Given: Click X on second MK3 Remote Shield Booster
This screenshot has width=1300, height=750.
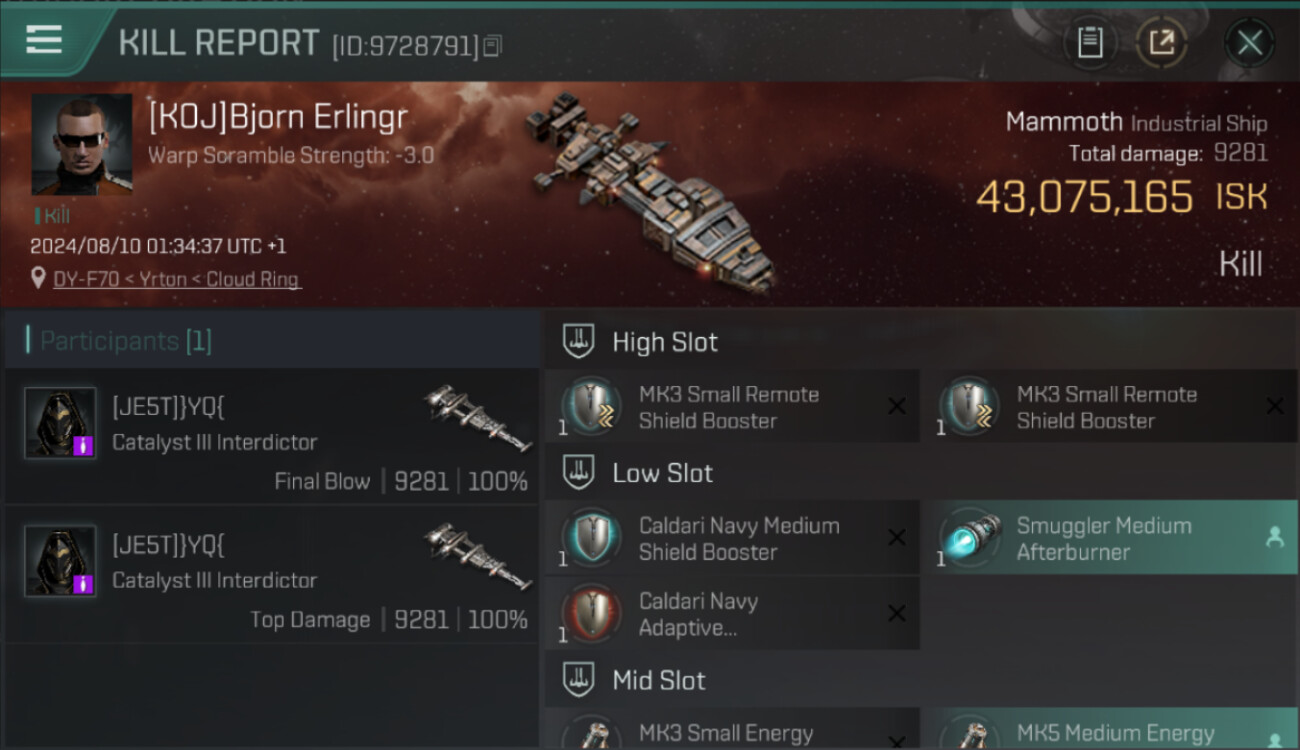Looking at the screenshot, I should pyautogui.click(x=1275, y=406).
